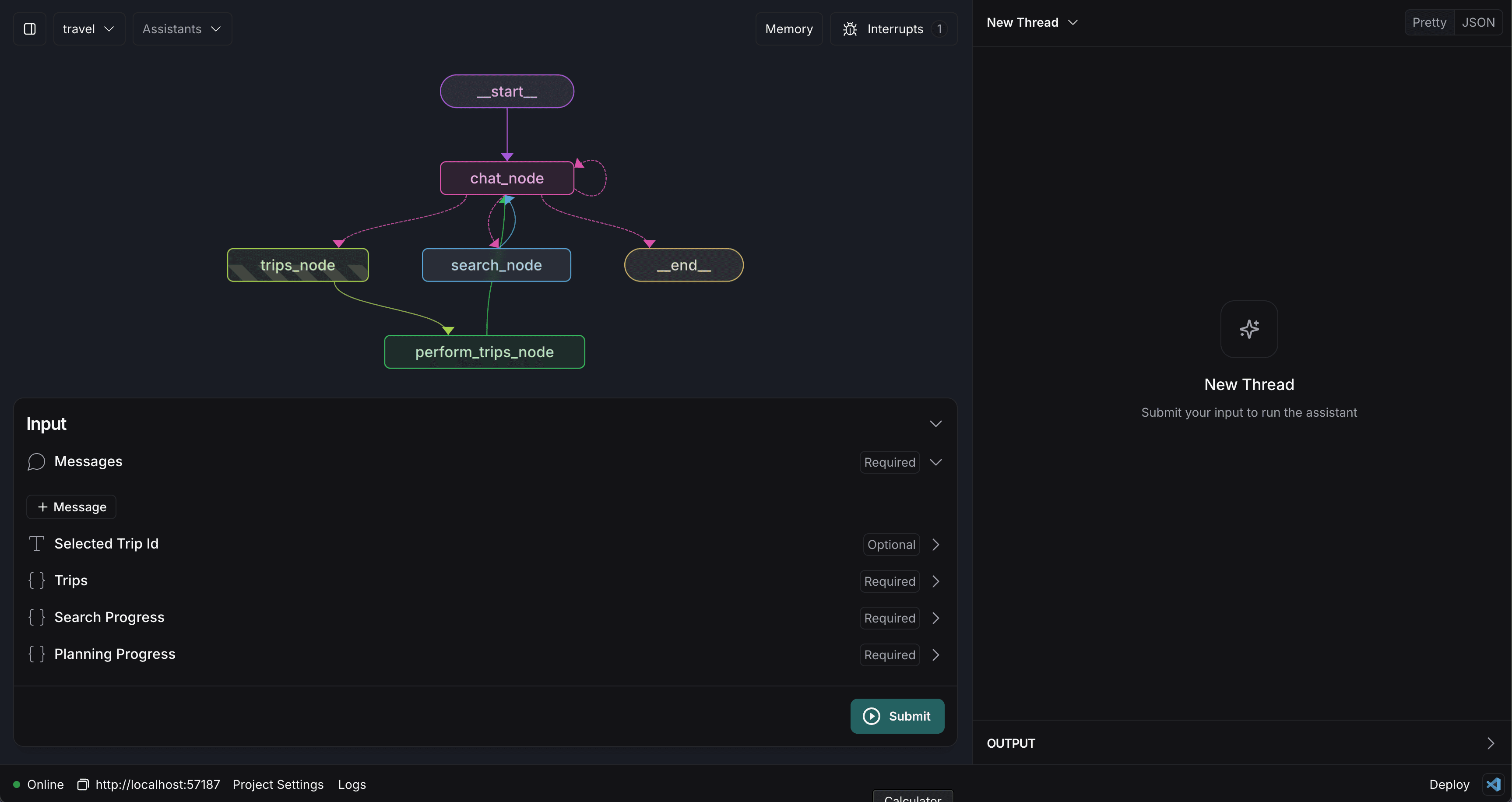Open the travel graph dropdown
The width and height of the screenshot is (1512, 802).
(x=88, y=29)
